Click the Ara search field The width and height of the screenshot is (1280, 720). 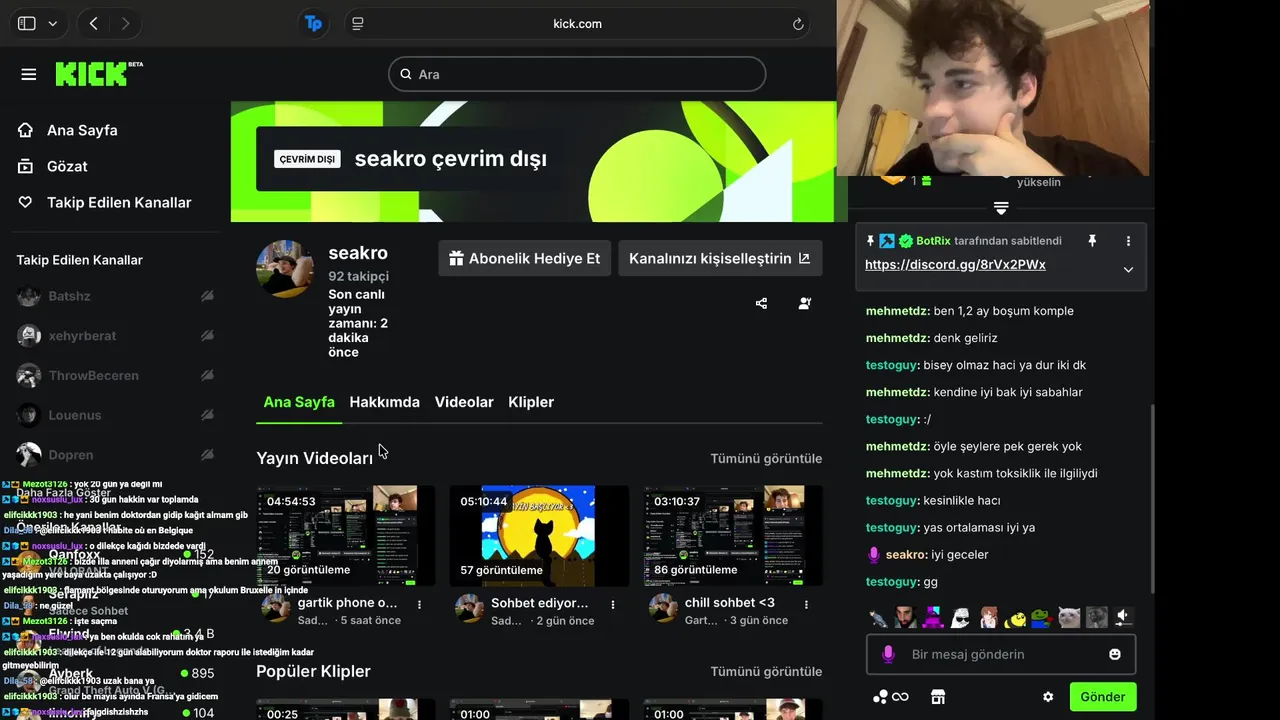pos(577,74)
